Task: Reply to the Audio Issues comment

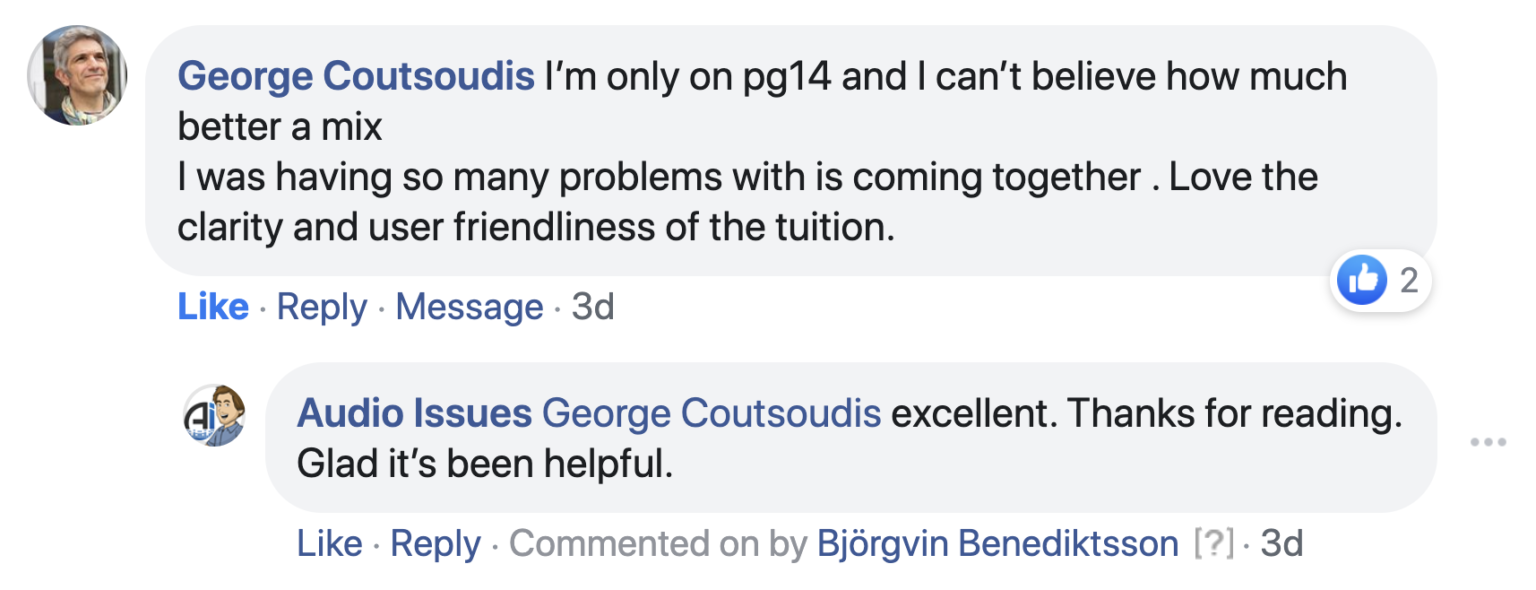Action: 435,544
